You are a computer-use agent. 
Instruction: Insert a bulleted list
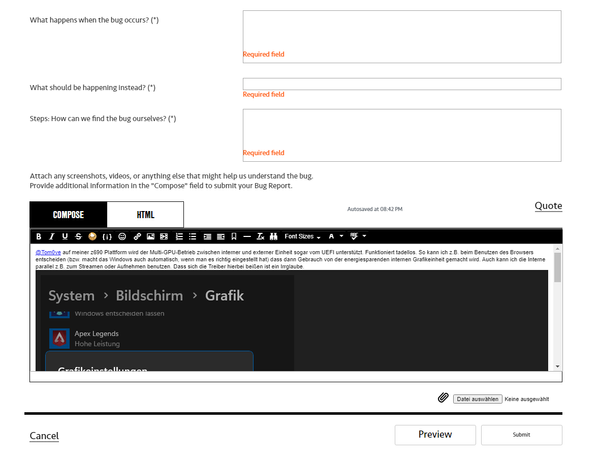pyautogui.click(x=193, y=236)
